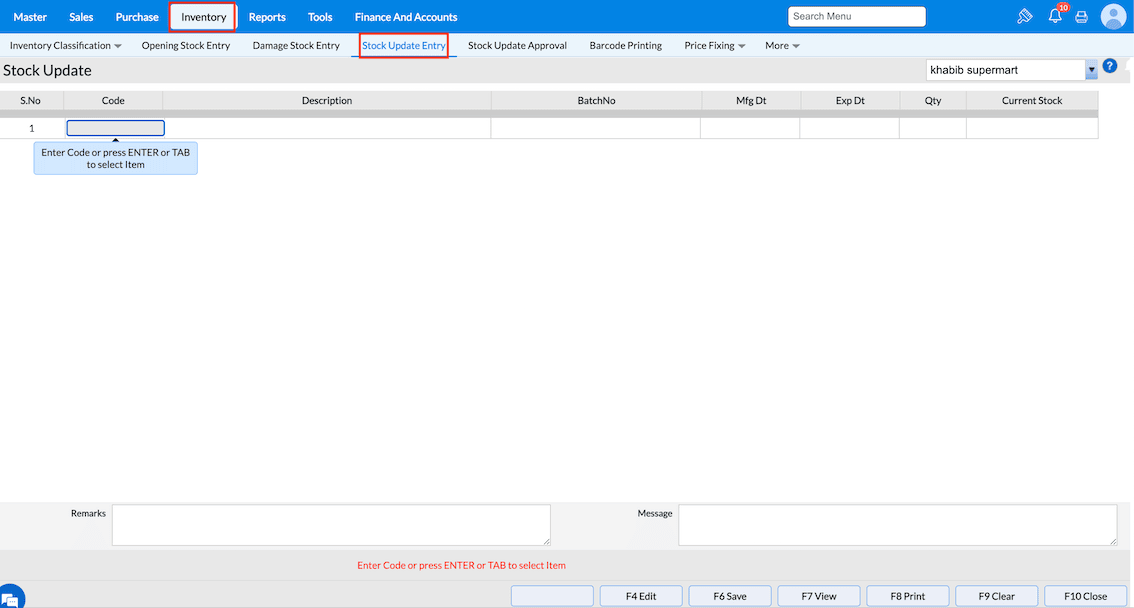Click the F6 Save button
The height and width of the screenshot is (608, 1134).
(x=730, y=596)
